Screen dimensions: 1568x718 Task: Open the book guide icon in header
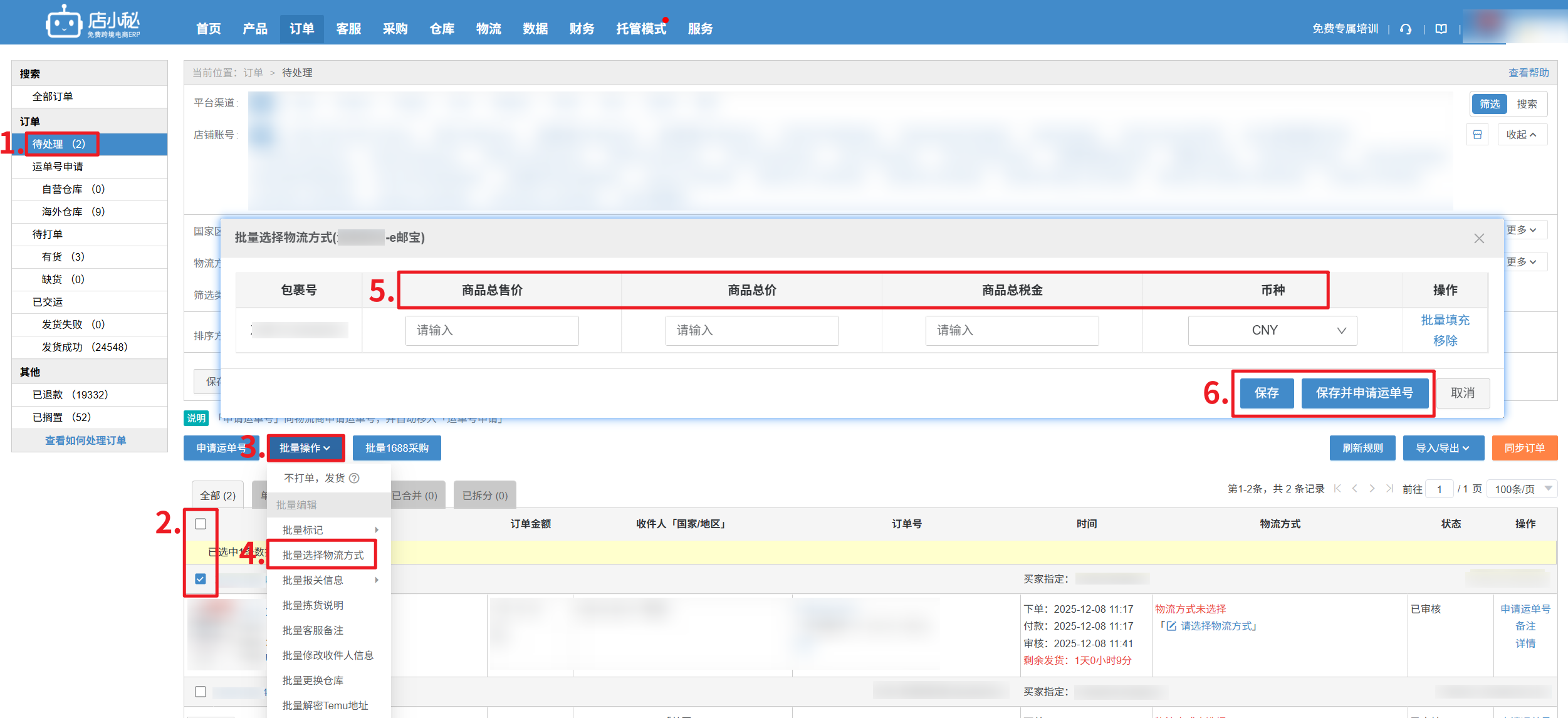[1441, 29]
